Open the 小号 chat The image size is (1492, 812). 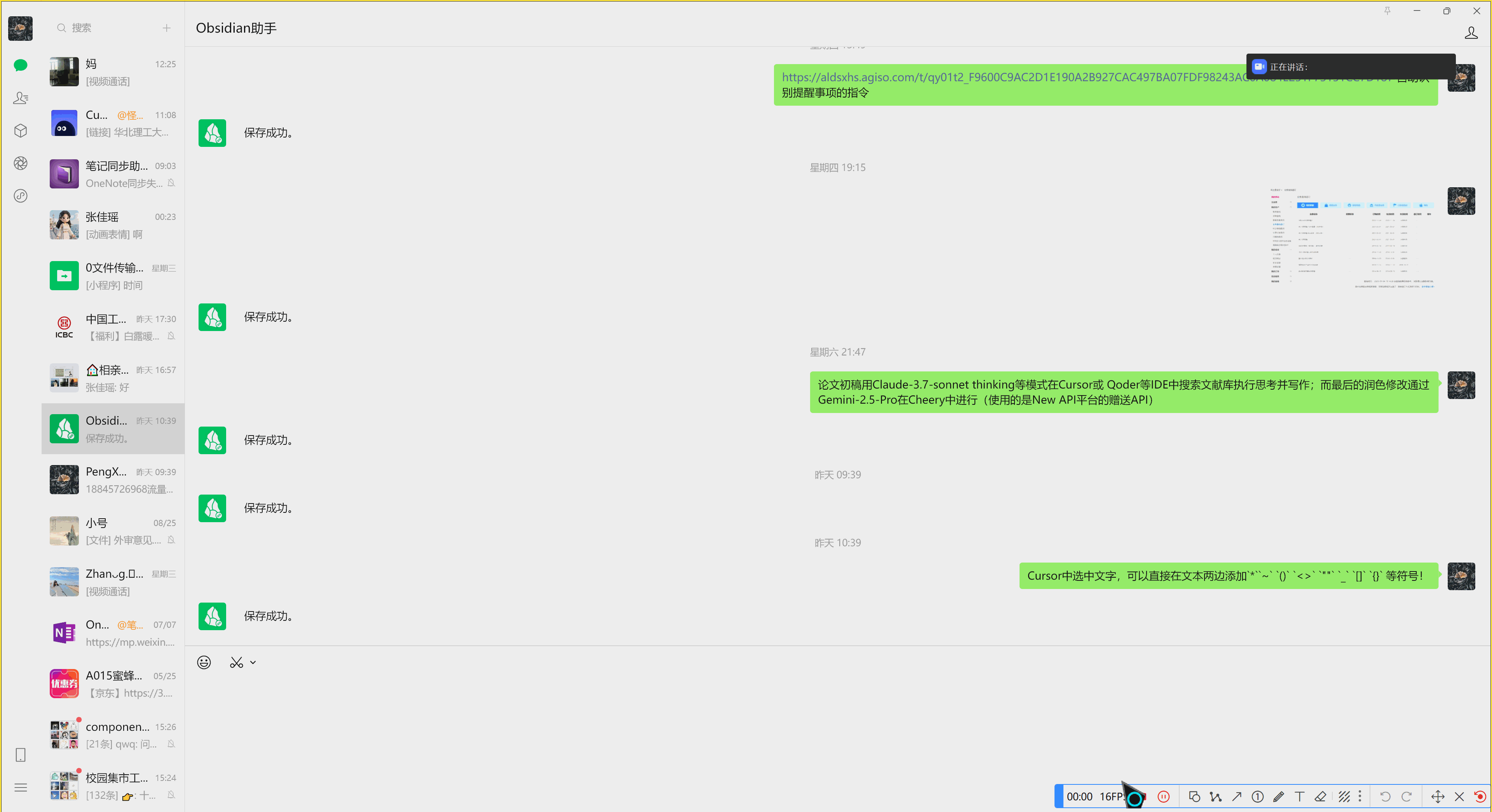pyautogui.click(x=113, y=531)
